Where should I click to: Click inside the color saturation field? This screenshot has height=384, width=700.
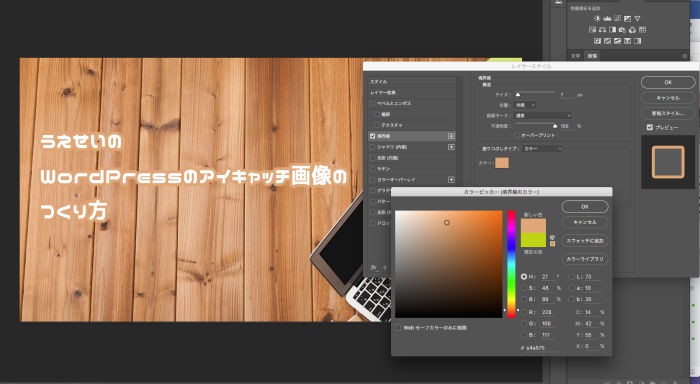449,264
